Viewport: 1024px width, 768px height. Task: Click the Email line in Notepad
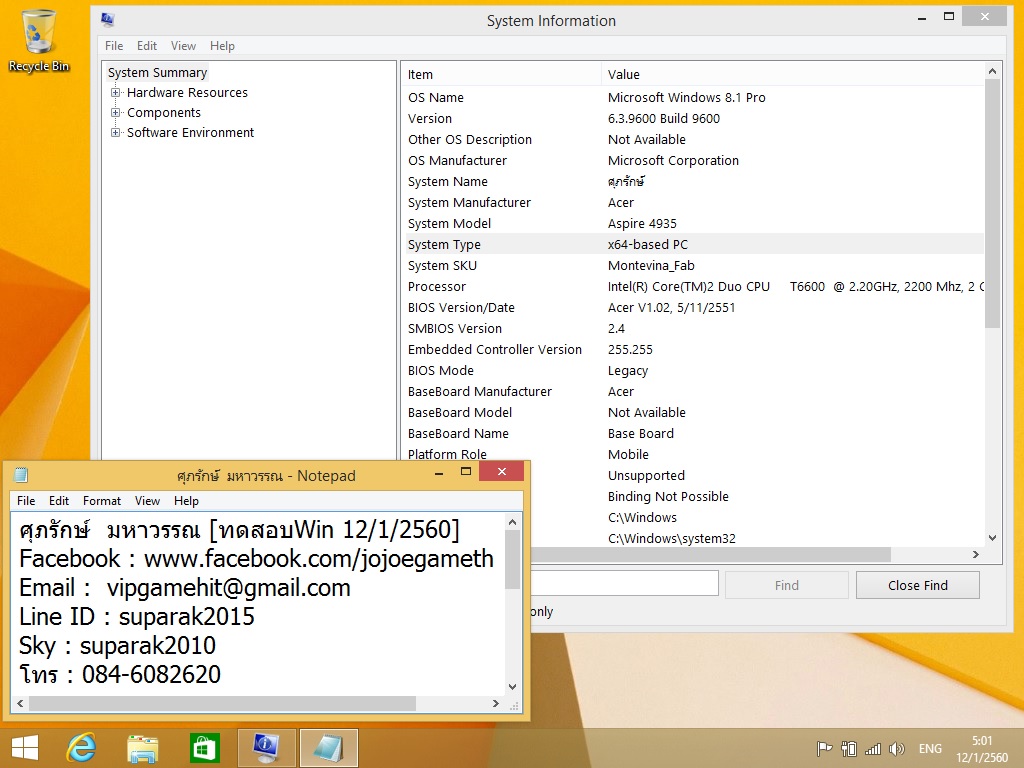(185, 588)
